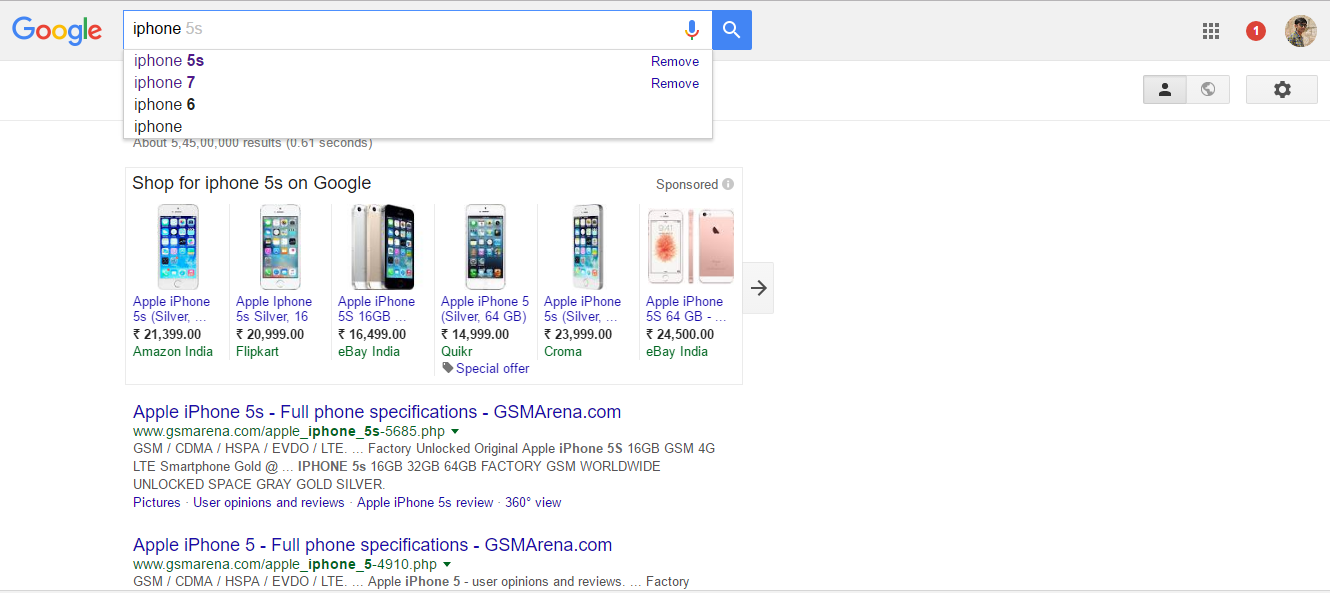Click the "Amazon India" seller text
Screen dimensions: 1330x596
[173, 352]
